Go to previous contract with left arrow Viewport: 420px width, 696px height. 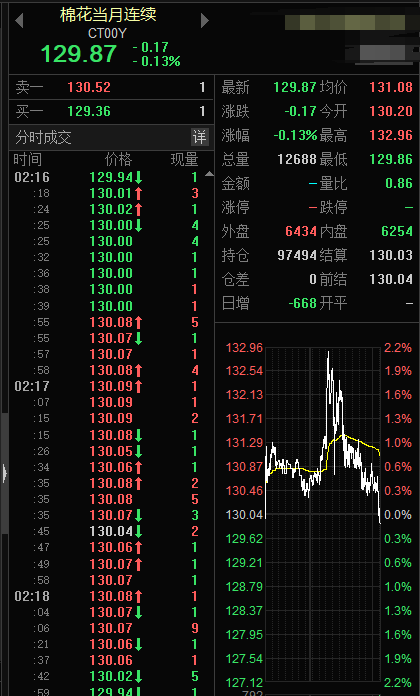[x=19, y=21]
